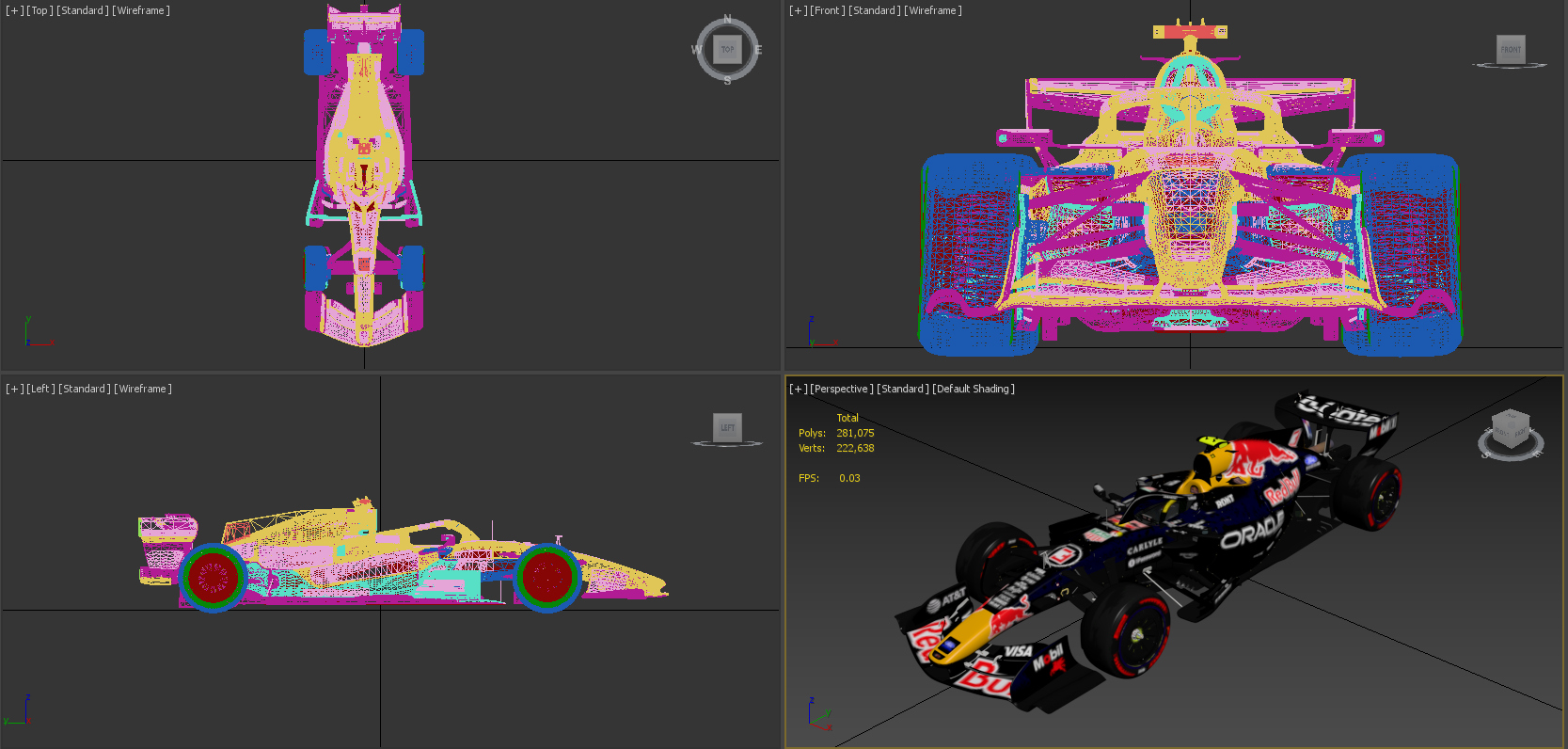Open [Standard] menu in Perspective viewport
The width and height of the screenshot is (1568, 749).
pyautogui.click(x=903, y=389)
